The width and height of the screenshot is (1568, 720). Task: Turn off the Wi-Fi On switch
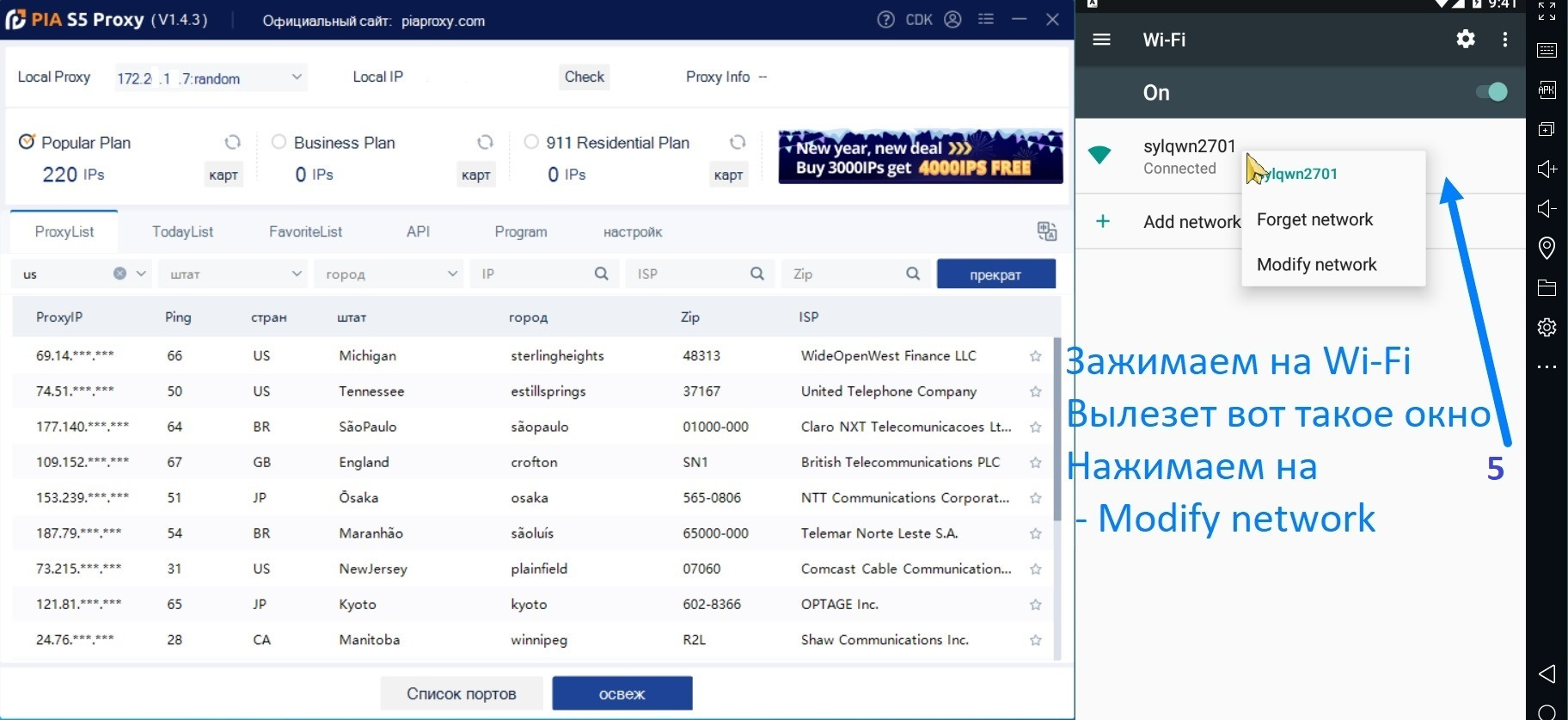1492,91
